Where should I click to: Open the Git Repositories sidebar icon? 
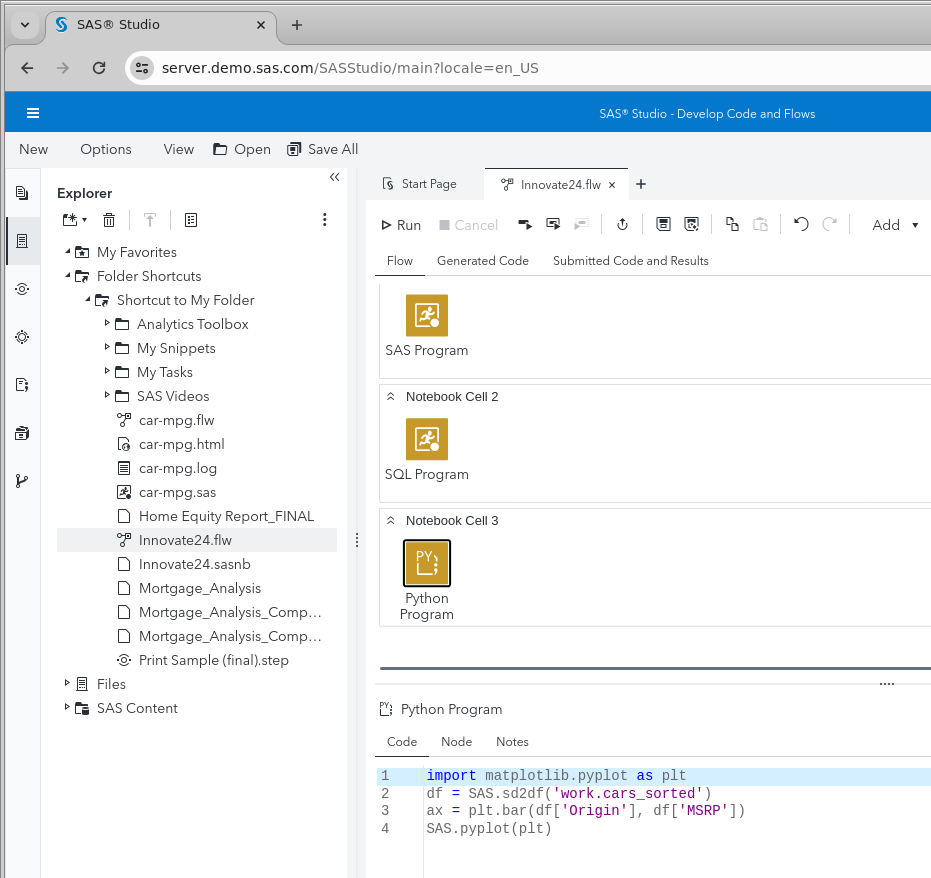tap(22, 481)
